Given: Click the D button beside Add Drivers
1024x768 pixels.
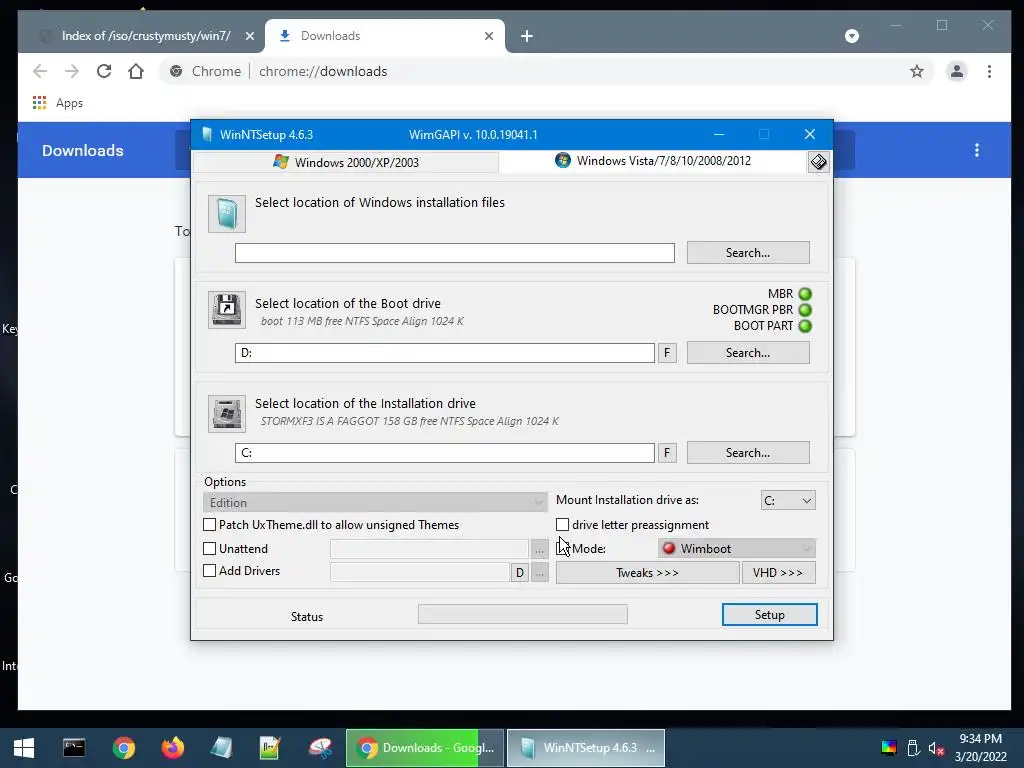Looking at the screenshot, I should pyautogui.click(x=519, y=573).
